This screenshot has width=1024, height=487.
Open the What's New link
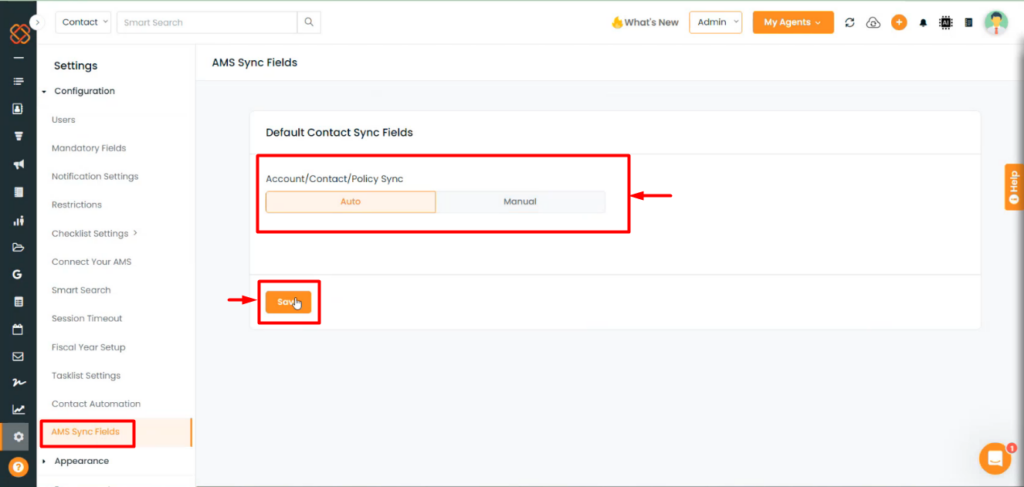(645, 22)
